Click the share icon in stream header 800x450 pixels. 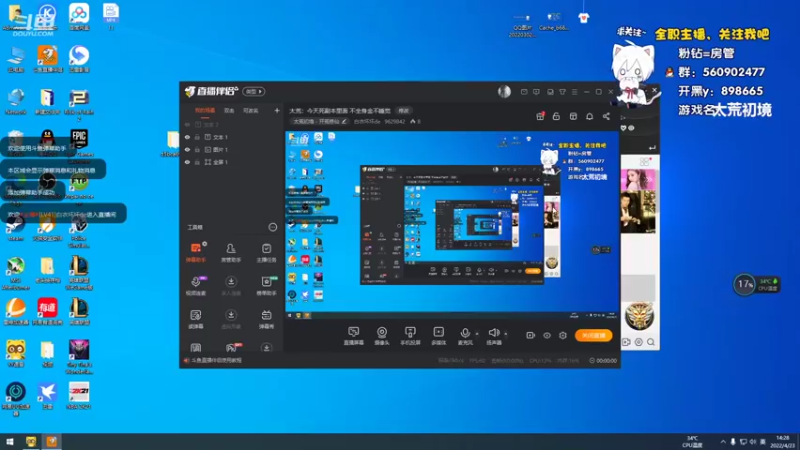[x=606, y=116]
